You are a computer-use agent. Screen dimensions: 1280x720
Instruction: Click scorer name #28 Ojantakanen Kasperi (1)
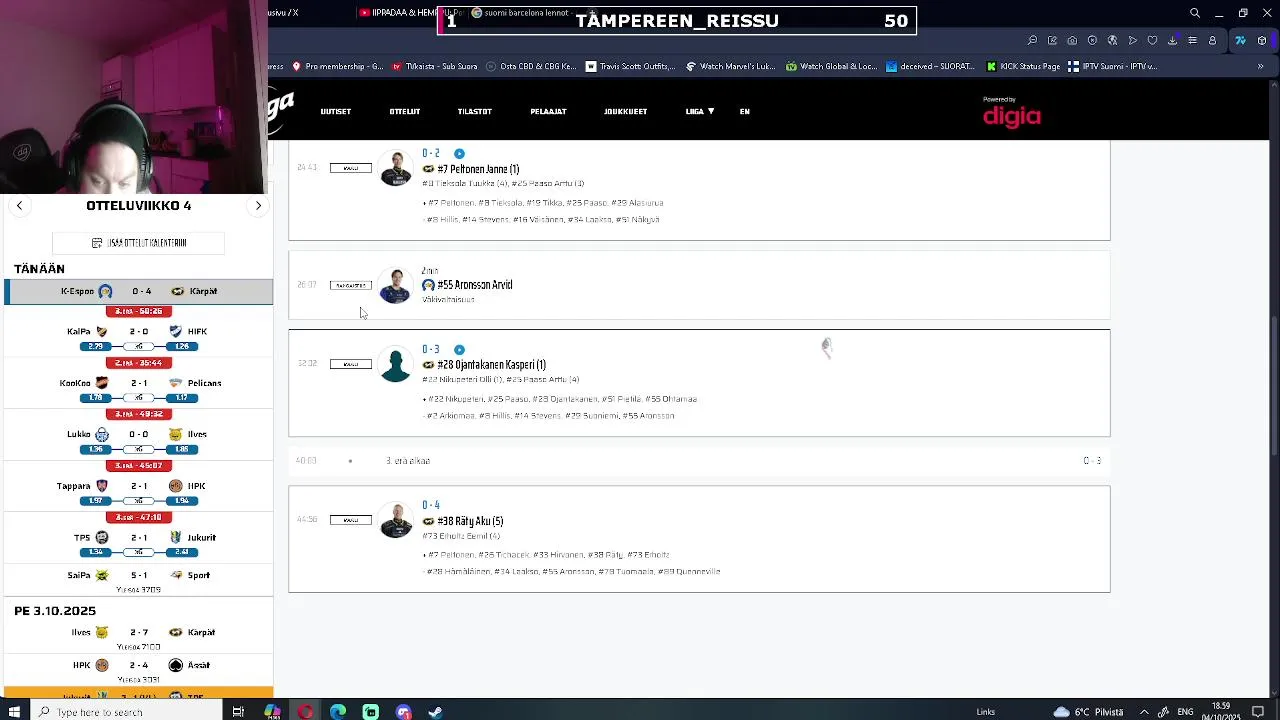click(x=491, y=365)
